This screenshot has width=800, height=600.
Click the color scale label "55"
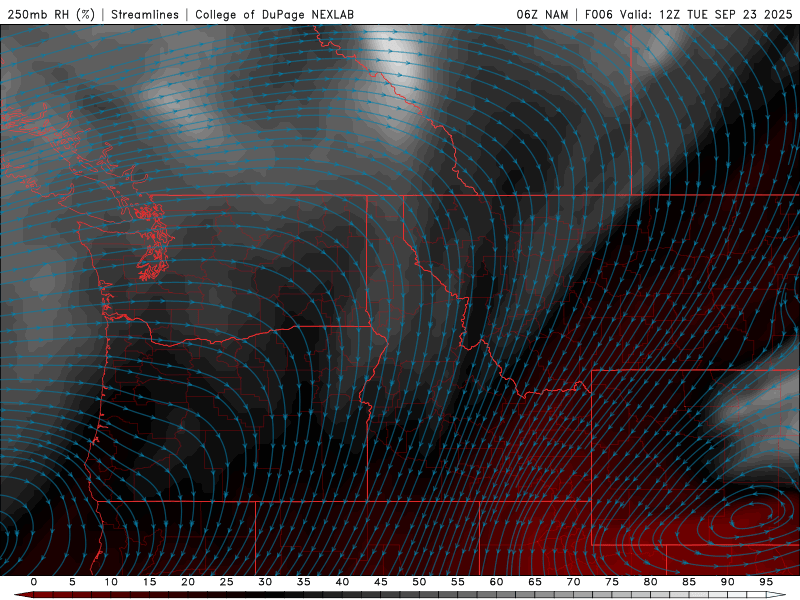pyautogui.click(x=458, y=582)
